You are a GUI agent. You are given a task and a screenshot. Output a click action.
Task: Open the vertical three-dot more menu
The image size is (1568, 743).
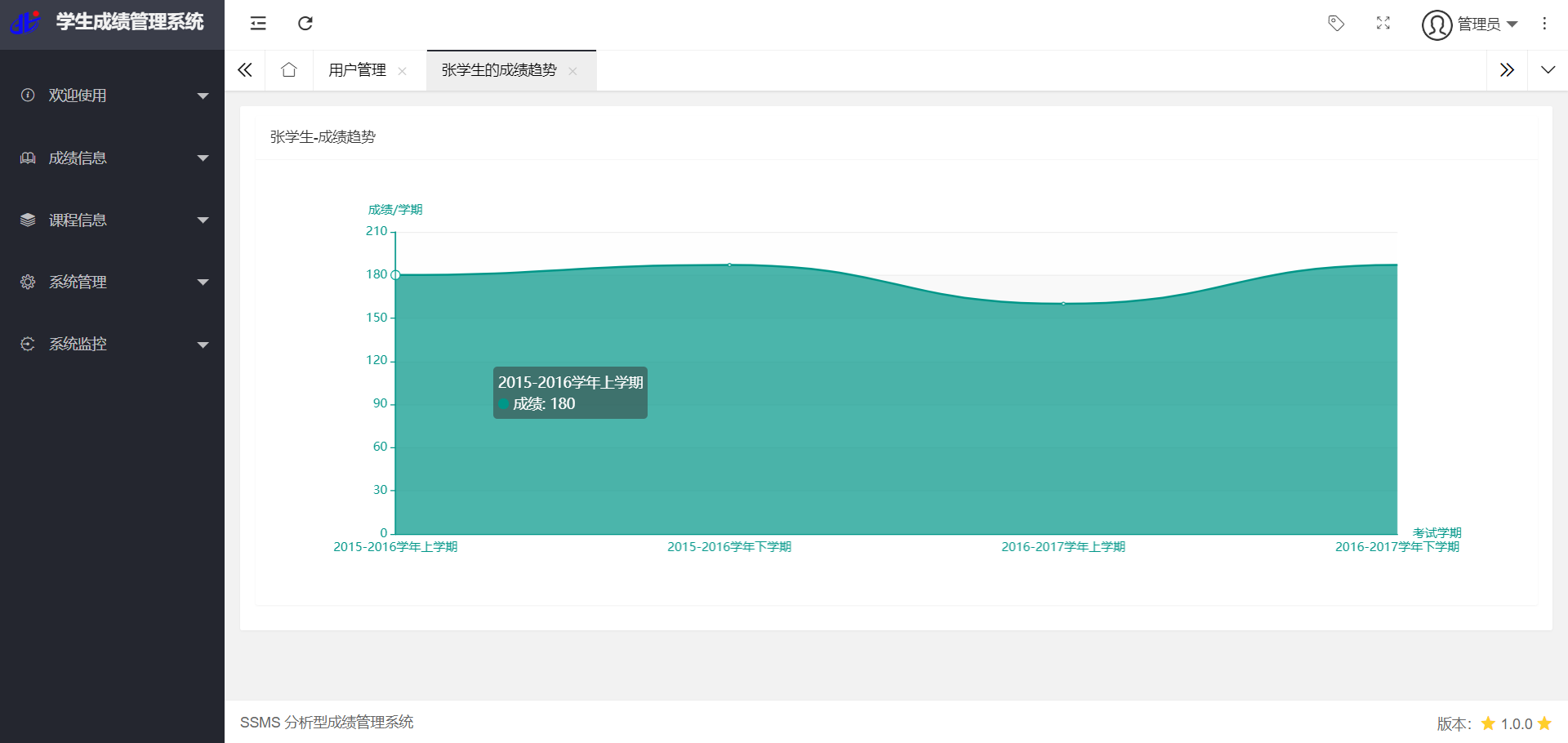[1544, 24]
